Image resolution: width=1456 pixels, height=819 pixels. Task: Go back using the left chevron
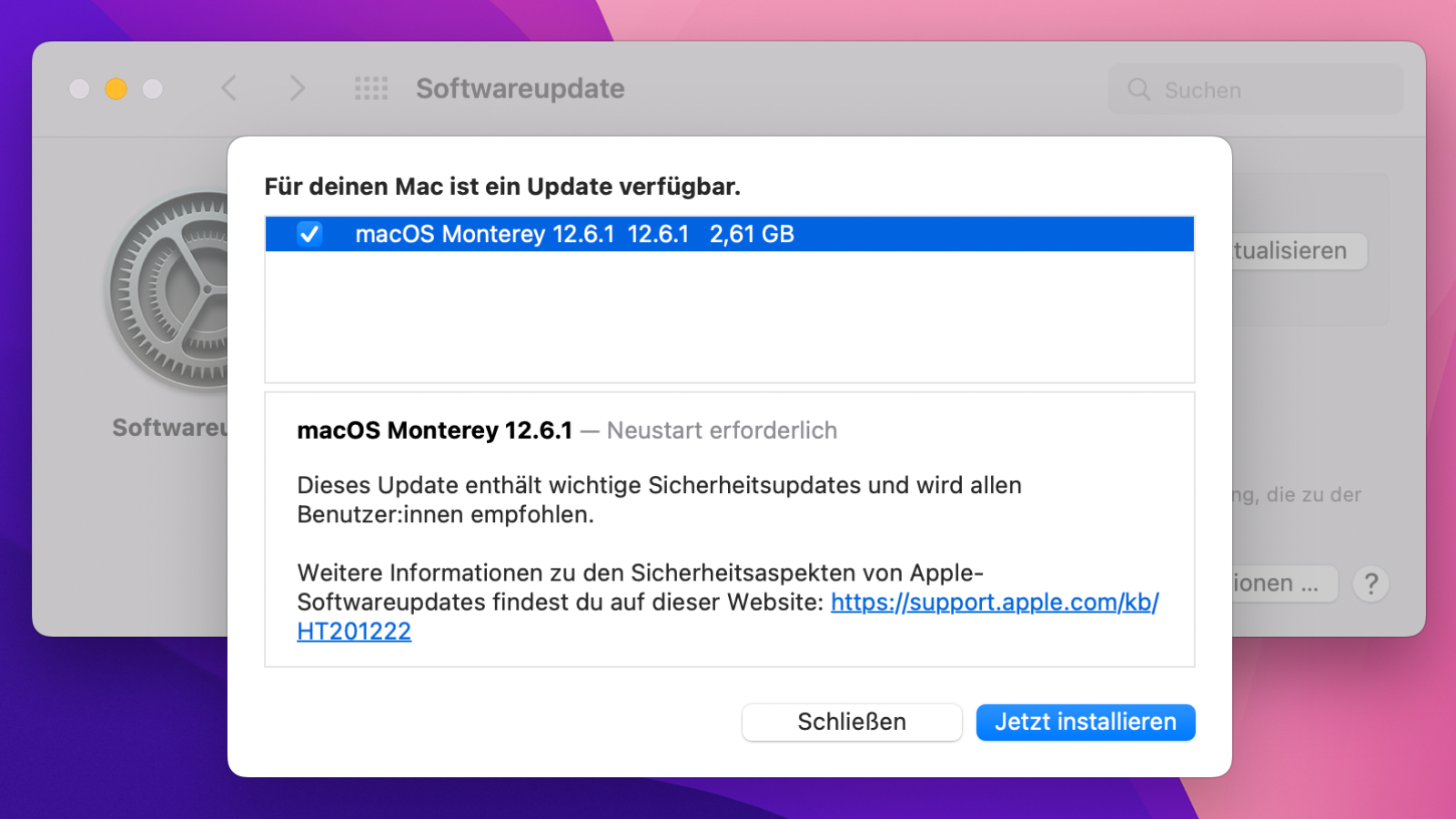tap(229, 88)
